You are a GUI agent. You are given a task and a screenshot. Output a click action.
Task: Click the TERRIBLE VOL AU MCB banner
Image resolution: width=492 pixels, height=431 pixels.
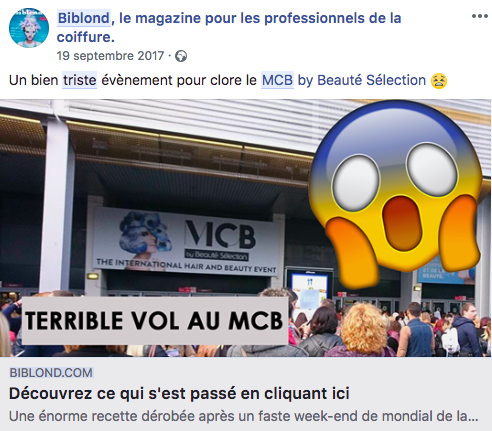[155, 321]
